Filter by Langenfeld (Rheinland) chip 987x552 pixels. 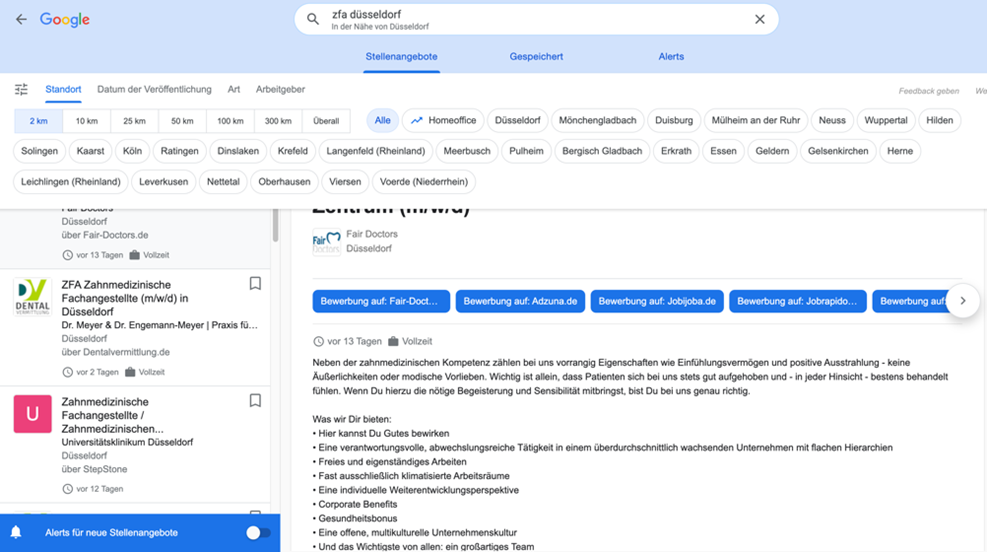coord(376,151)
